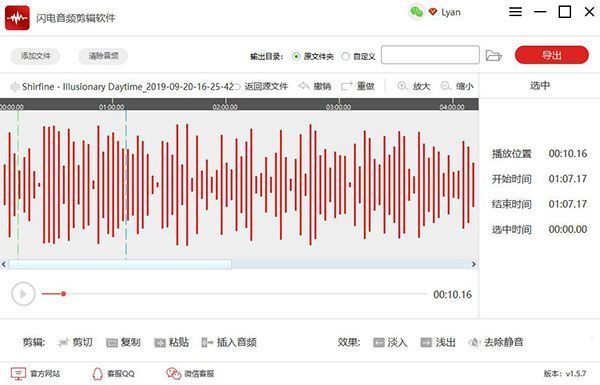The image size is (600, 385).
Task: Click 去除静音 to remove silence
Action: 496,342
